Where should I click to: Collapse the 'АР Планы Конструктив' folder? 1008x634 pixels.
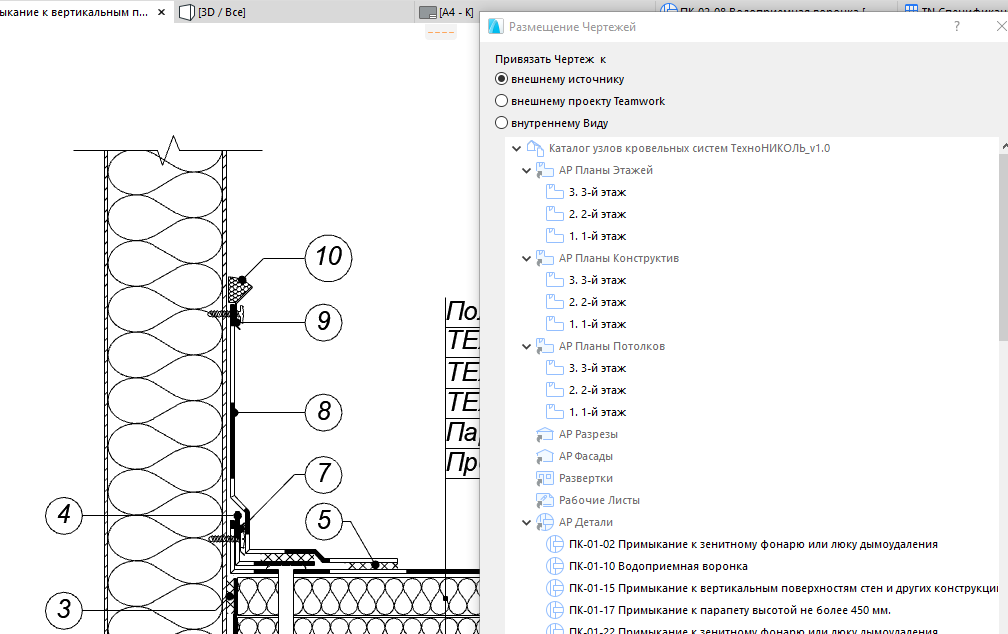pos(527,258)
